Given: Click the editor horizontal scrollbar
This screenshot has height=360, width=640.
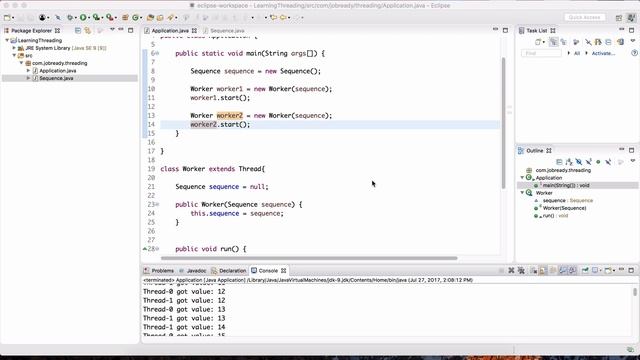Looking at the screenshot, I should pos(309,258).
